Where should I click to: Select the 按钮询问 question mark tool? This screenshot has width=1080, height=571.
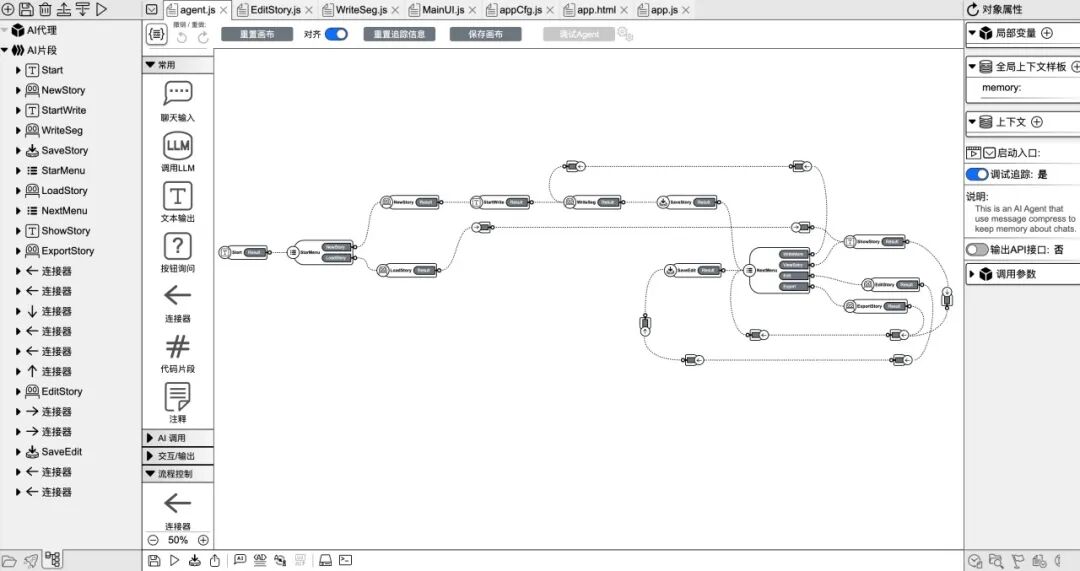pyautogui.click(x=178, y=246)
